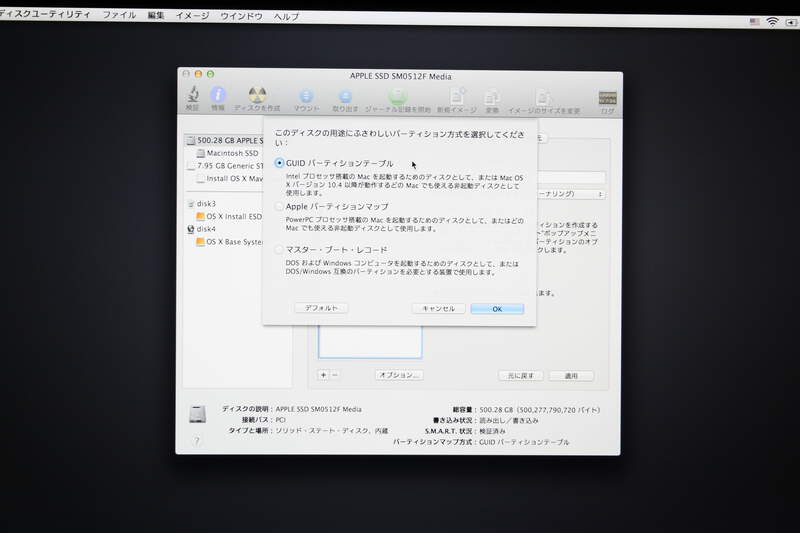Click the 情報 (Info) toolbar icon

[x=218, y=97]
